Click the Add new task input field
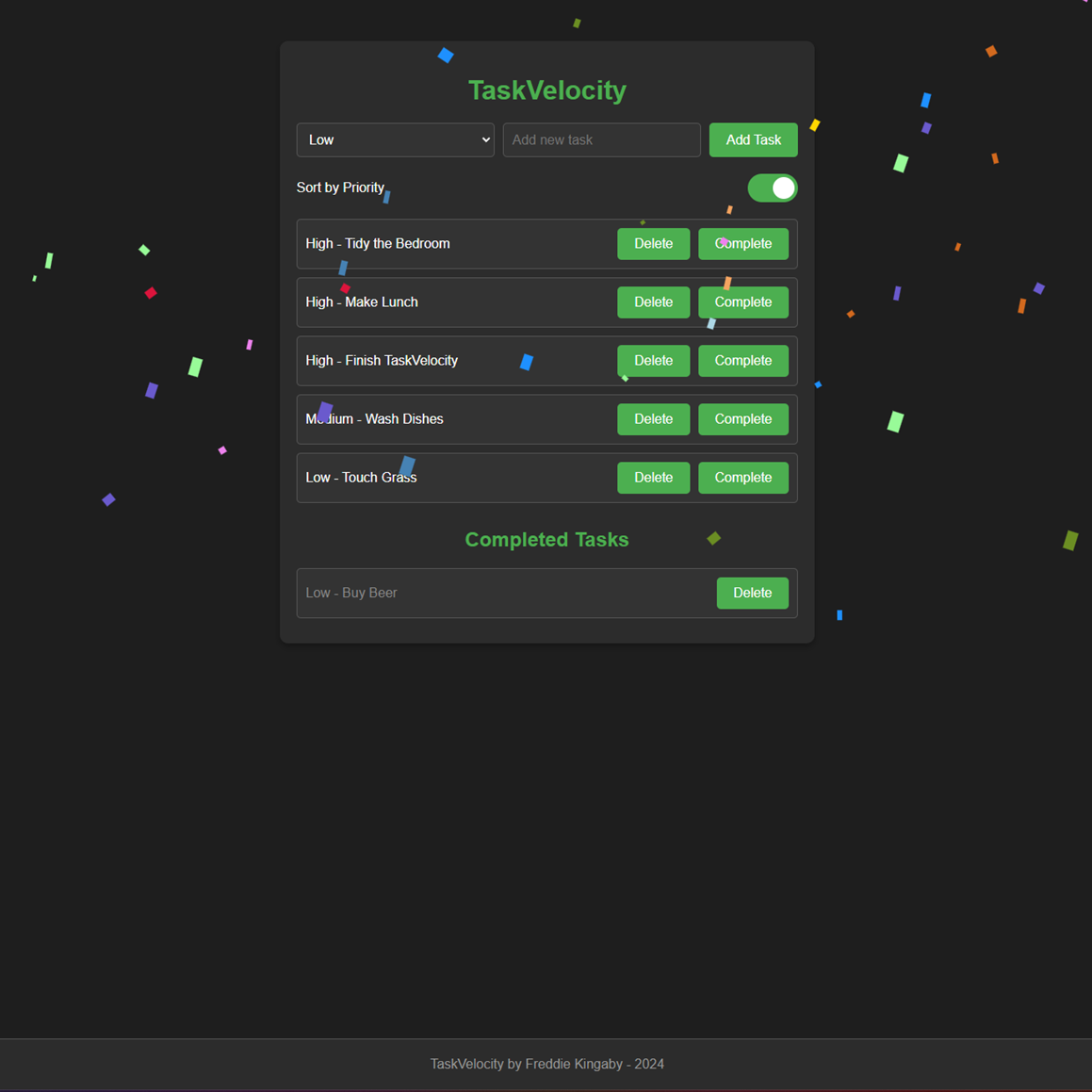The image size is (1092, 1092). pyautogui.click(x=601, y=139)
